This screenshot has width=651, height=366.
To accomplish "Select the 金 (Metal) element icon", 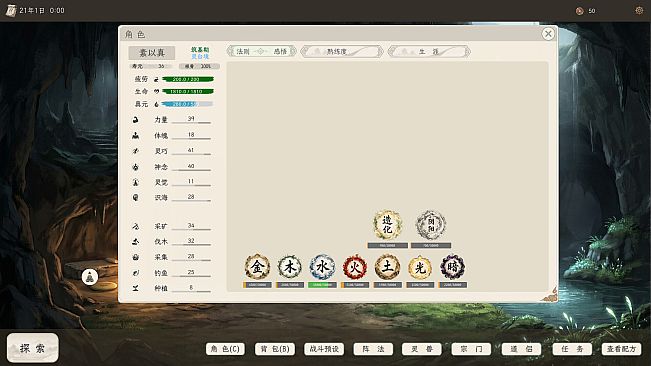I will [x=257, y=267].
